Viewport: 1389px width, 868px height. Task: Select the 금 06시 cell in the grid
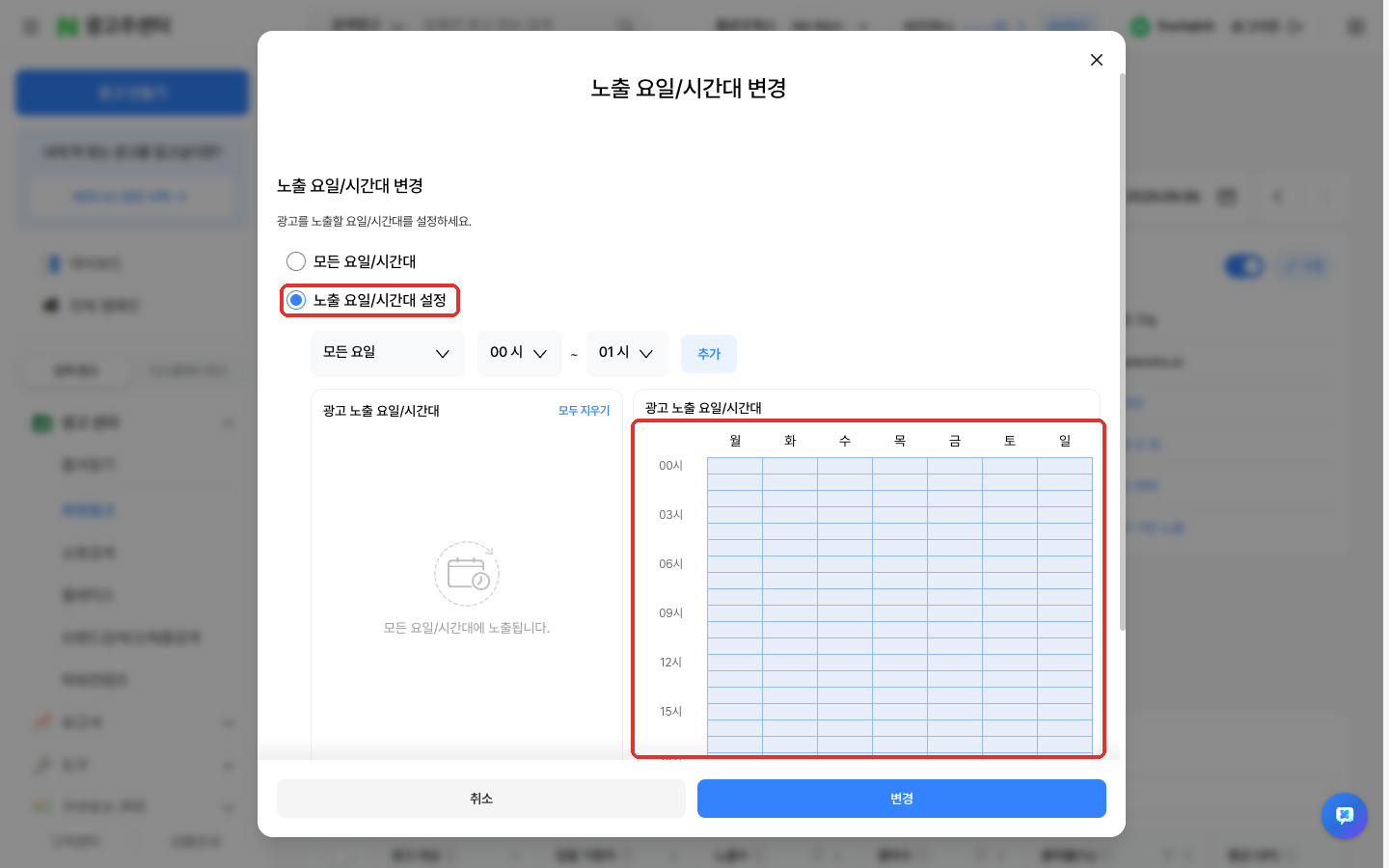click(955, 564)
